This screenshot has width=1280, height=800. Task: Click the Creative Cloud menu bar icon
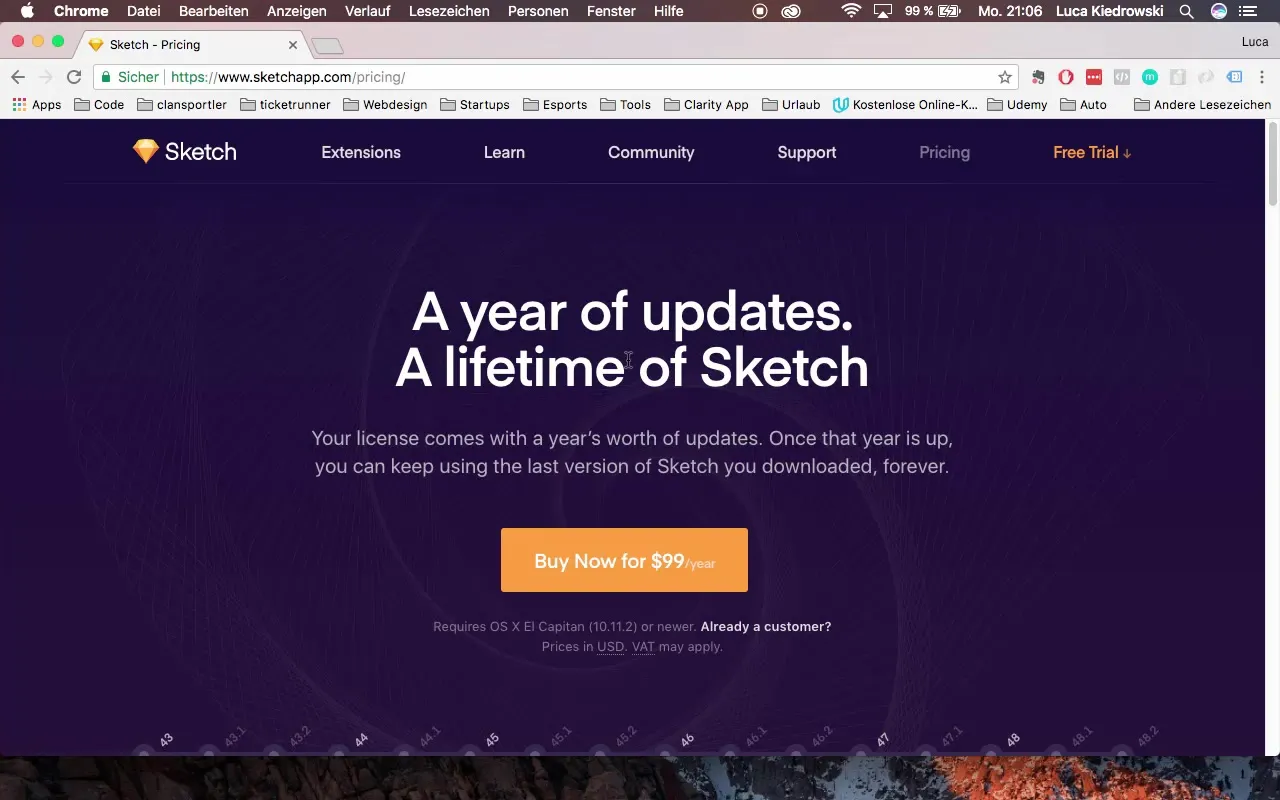point(791,11)
